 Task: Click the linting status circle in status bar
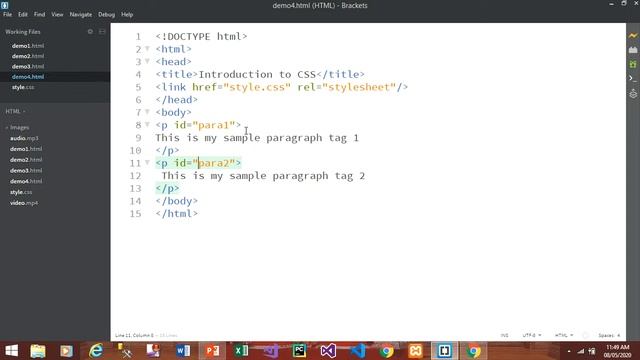click(x=585, y=335)
